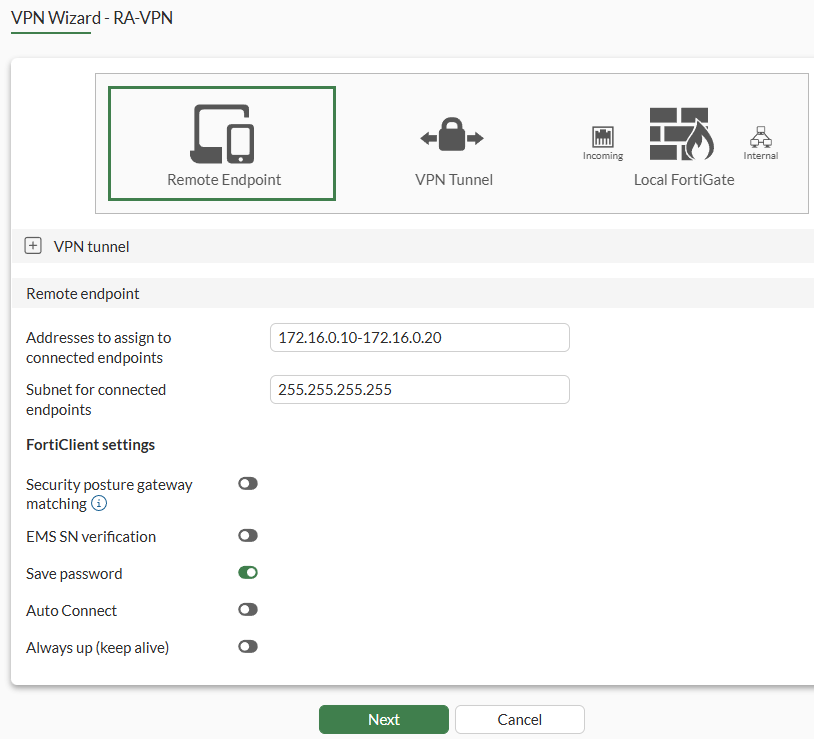Enable EMS SN verification
Viewport: 814px width, 739px height.
pyautogui.click(x=247, y=535)
